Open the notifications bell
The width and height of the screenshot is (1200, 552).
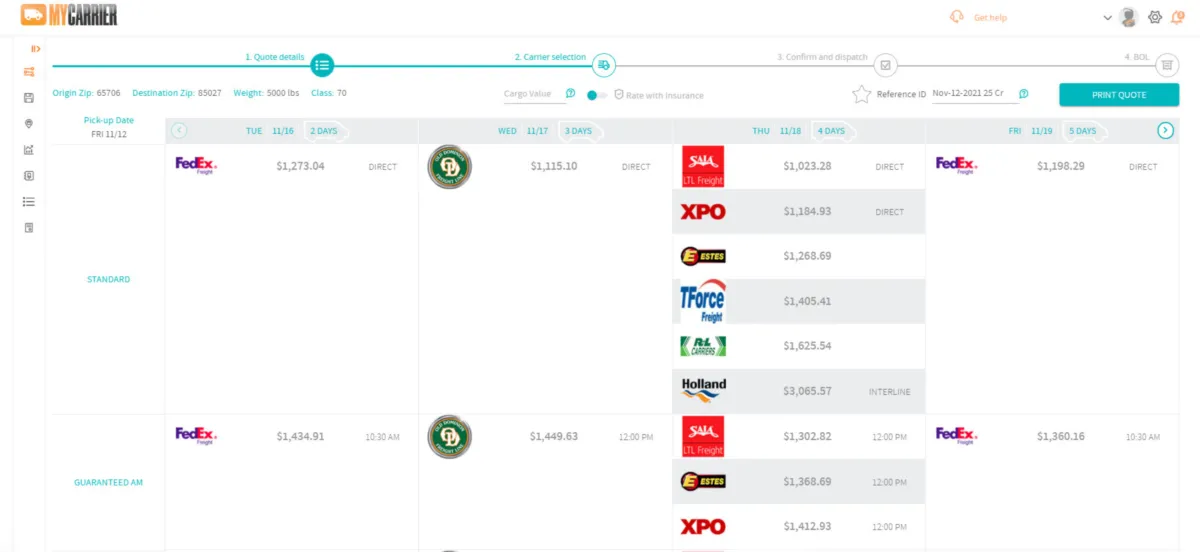click(x=1178, y=16)
